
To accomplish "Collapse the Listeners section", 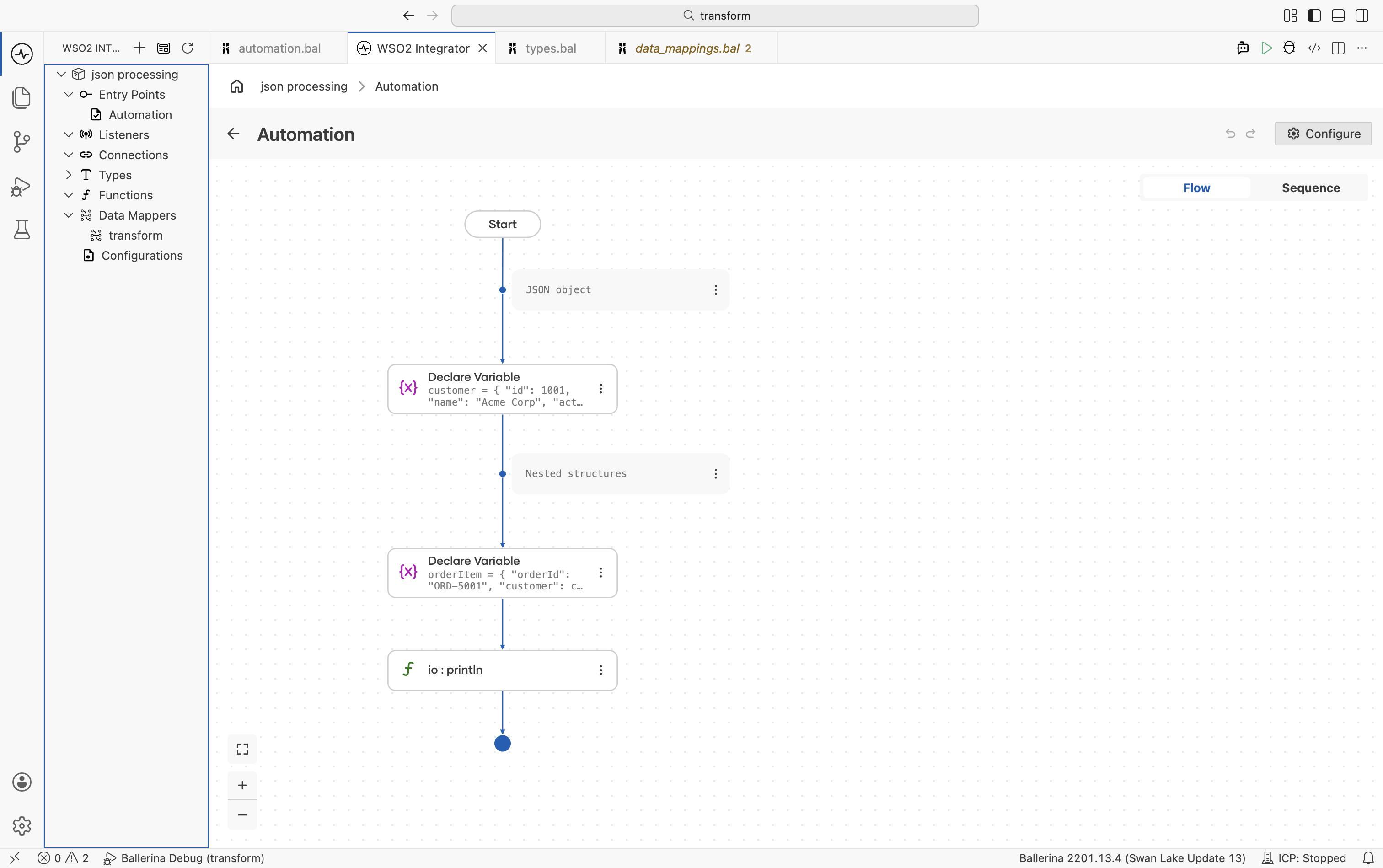I will click(68, 134).
